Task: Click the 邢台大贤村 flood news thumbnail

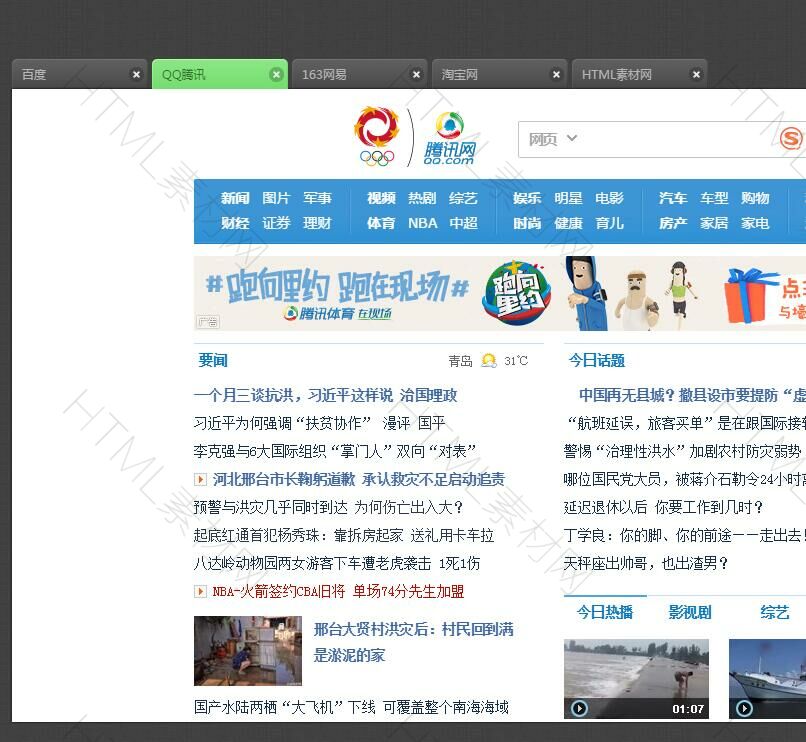Action: [247, 651]
